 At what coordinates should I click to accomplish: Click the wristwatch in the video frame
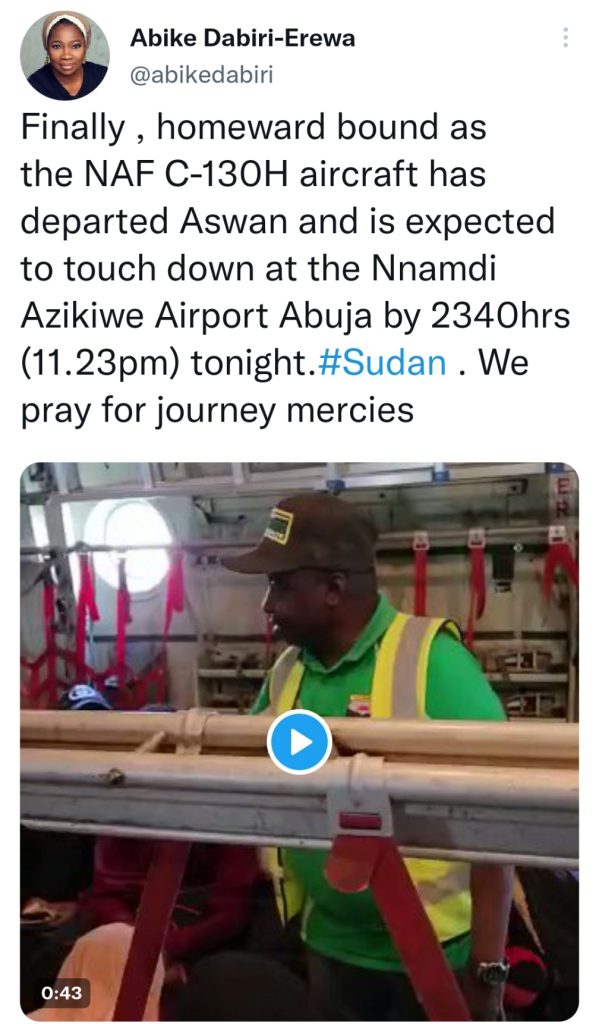(493, 972)
